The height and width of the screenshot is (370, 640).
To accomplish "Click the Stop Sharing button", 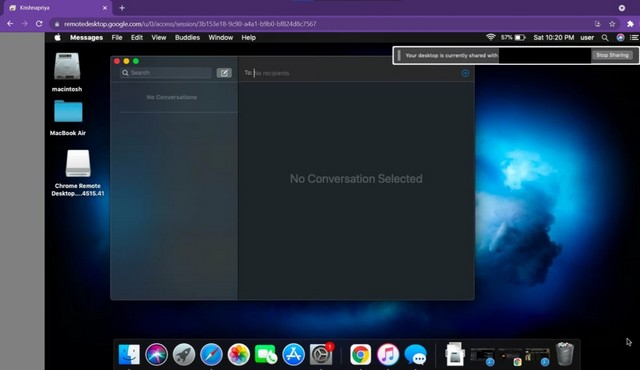I will pyautogui.click(x=612, y=55).
